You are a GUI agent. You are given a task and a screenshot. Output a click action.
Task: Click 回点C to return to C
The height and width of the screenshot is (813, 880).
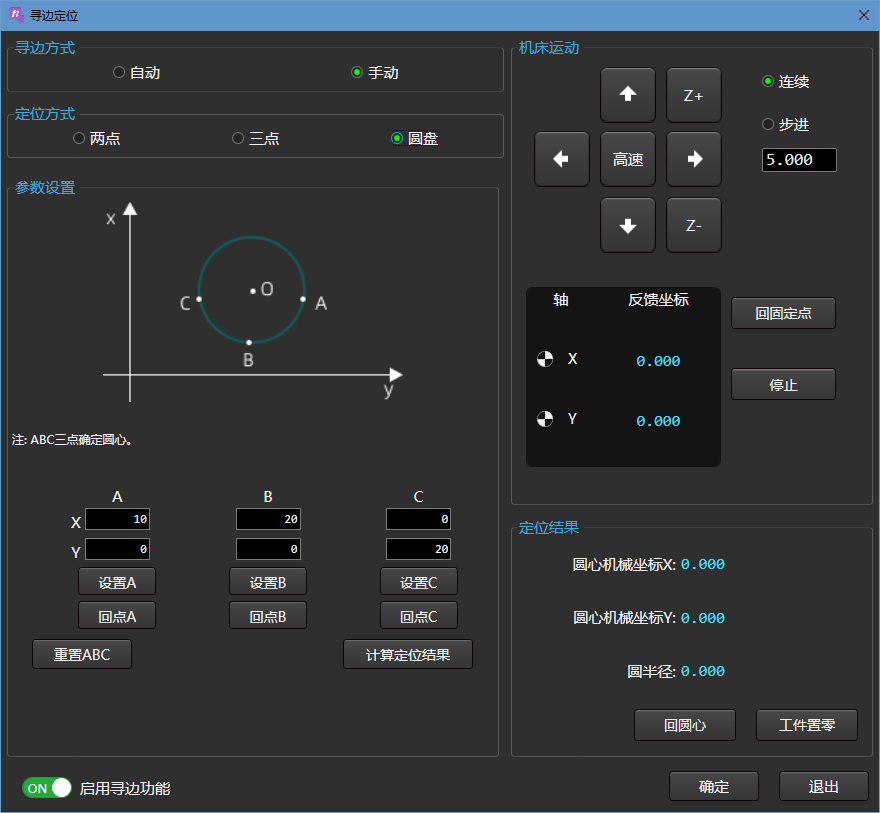[419, 616]
